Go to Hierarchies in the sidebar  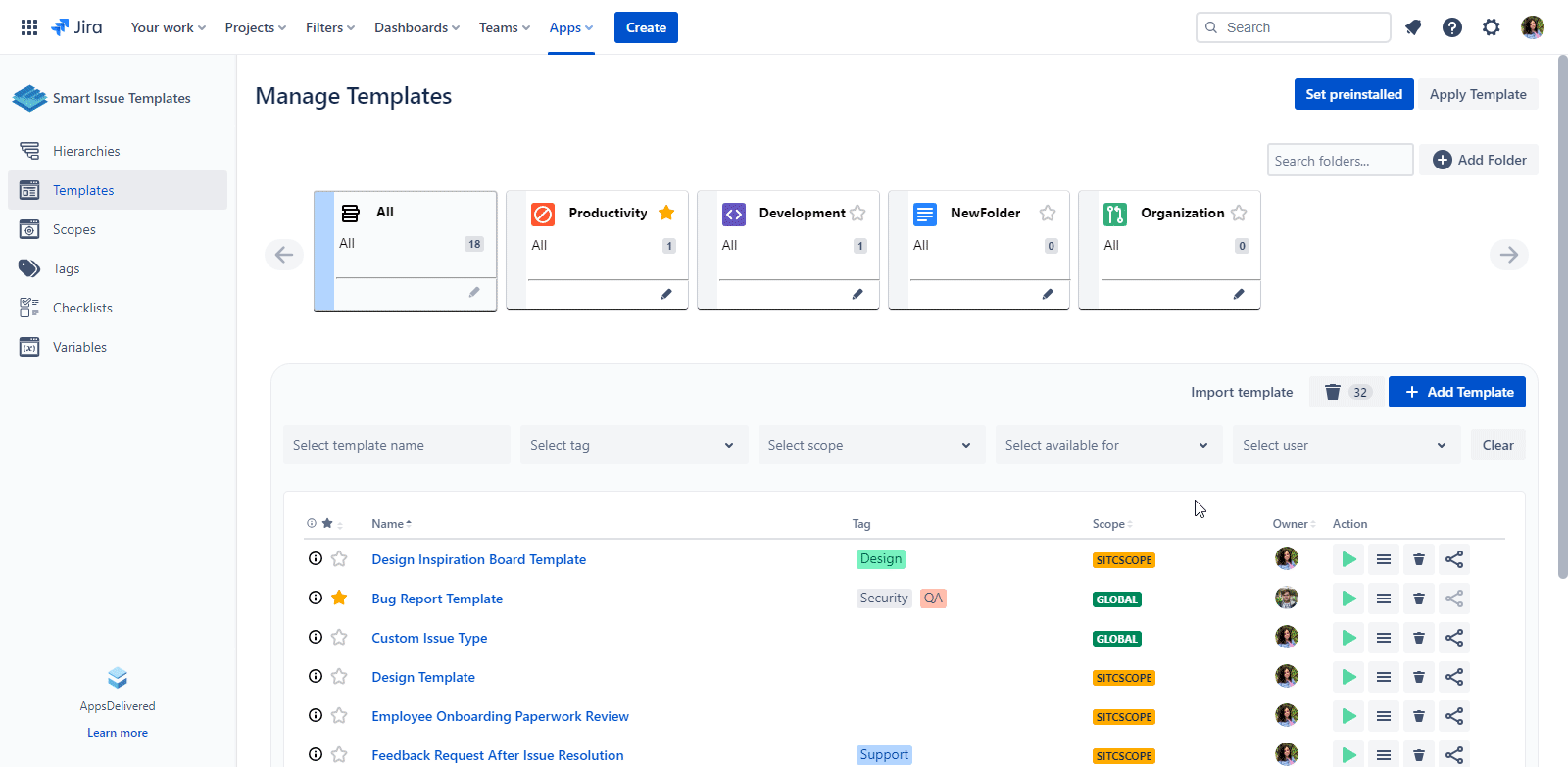(x=86, y=151)
